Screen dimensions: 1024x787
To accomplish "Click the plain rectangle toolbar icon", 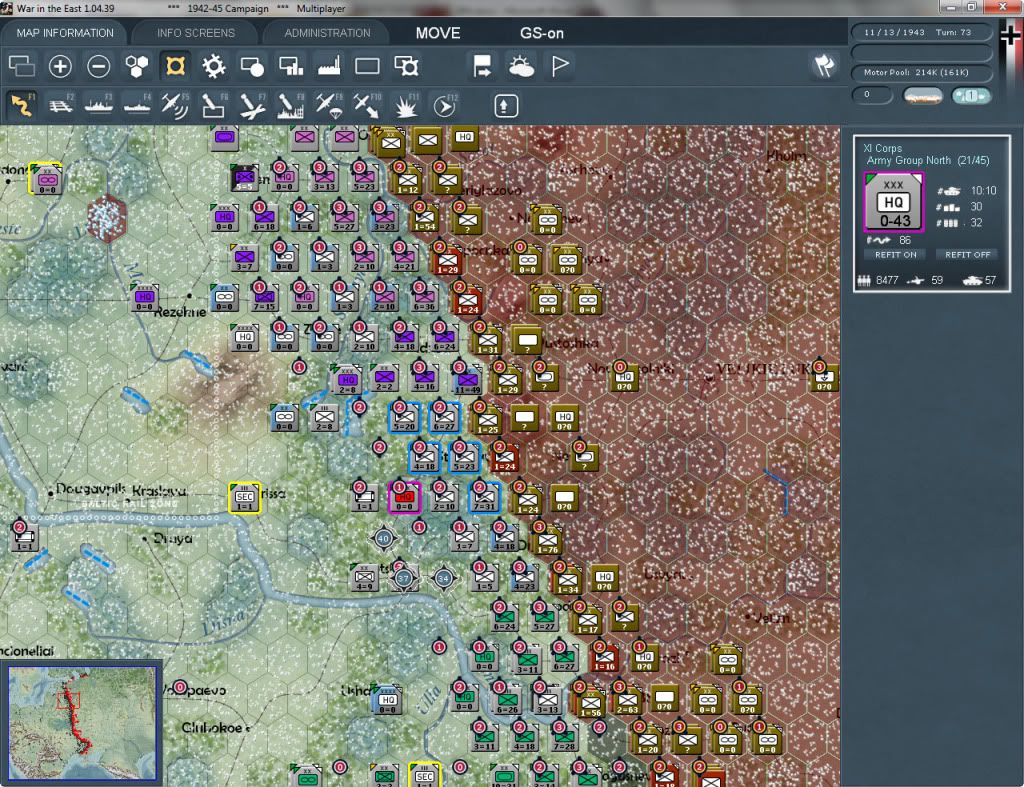I will (367, 66).
